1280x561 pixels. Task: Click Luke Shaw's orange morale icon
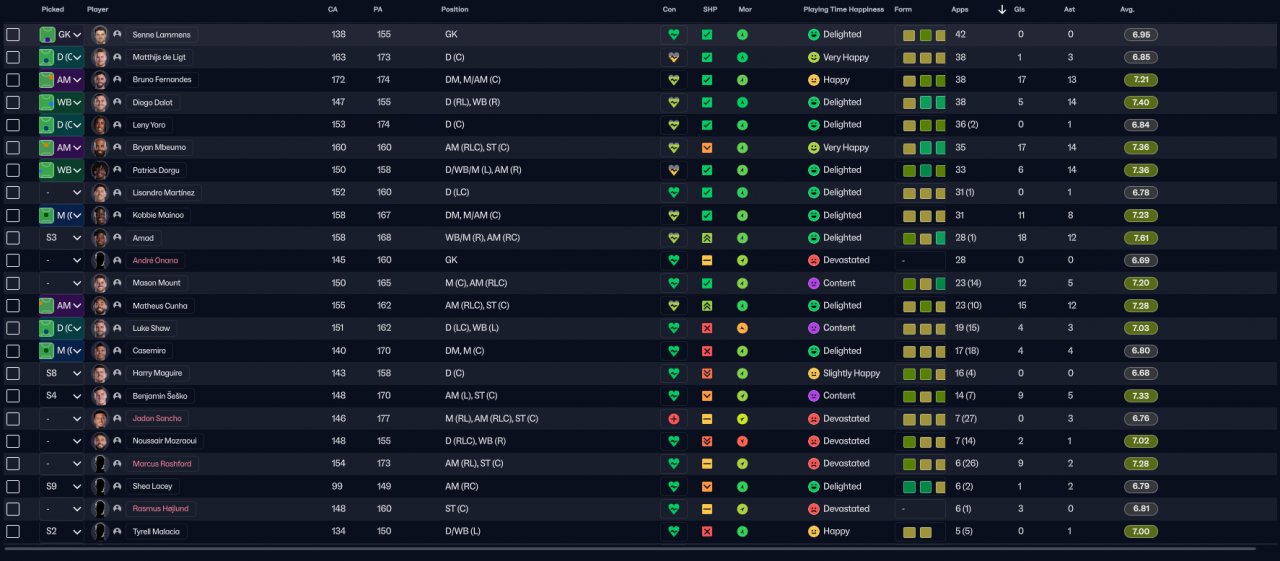coord(742,328)
